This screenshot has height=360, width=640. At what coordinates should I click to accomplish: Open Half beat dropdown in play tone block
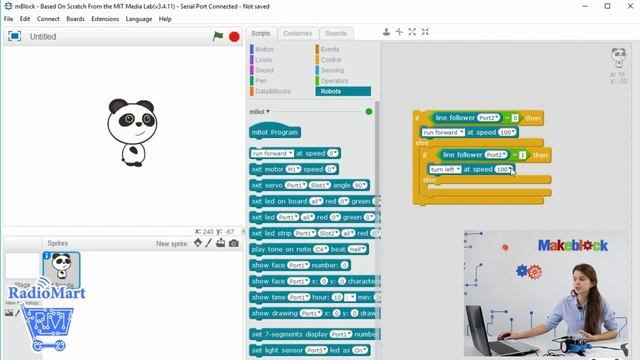click(x=357, y=249)
